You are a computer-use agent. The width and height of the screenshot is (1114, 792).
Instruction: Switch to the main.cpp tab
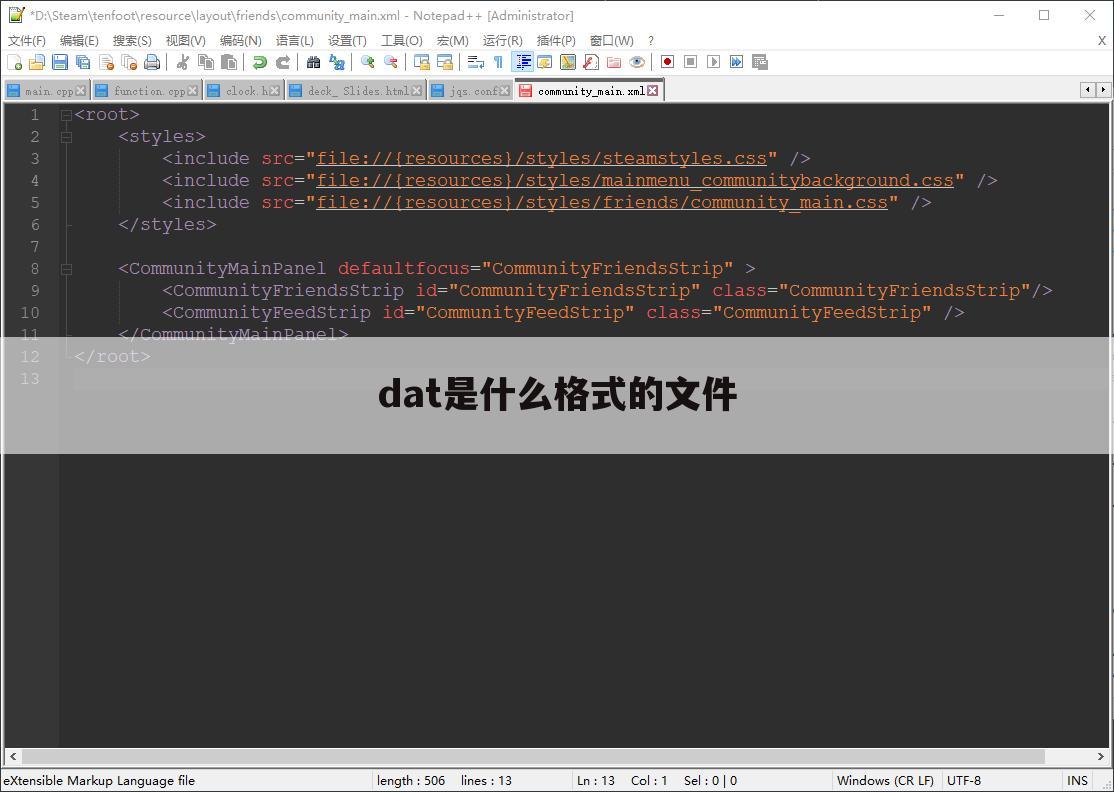click(x=45, y=90)
